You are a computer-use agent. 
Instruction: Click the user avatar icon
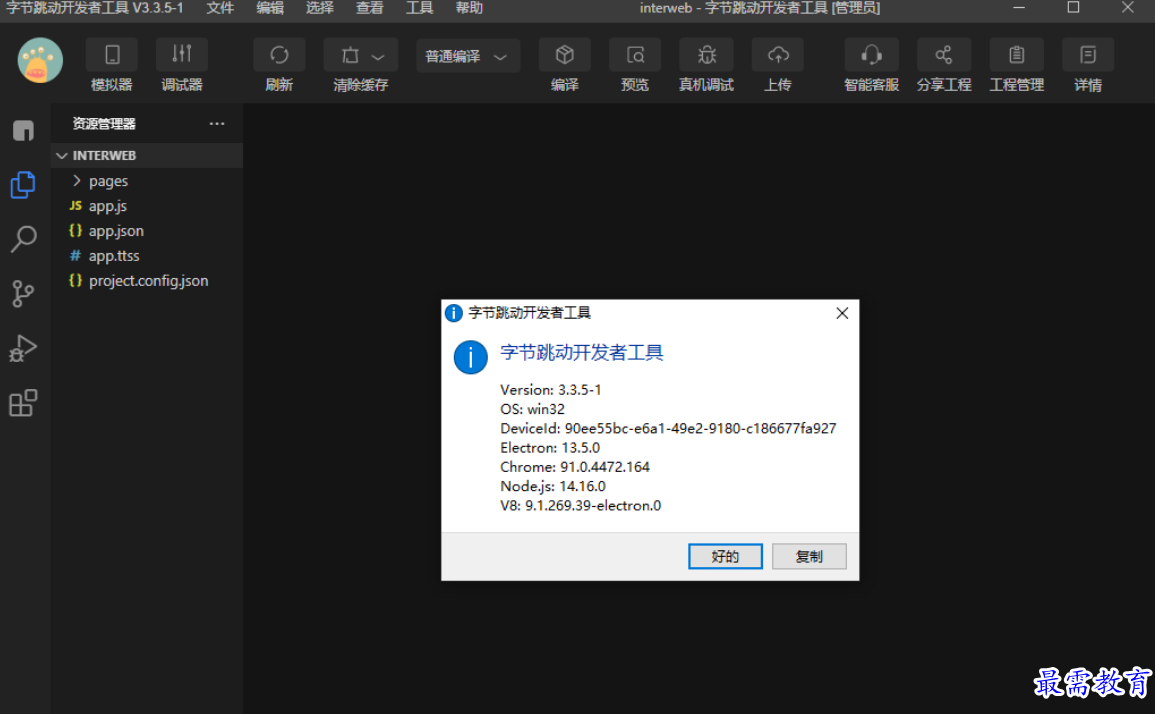click(x=40, y=61)
